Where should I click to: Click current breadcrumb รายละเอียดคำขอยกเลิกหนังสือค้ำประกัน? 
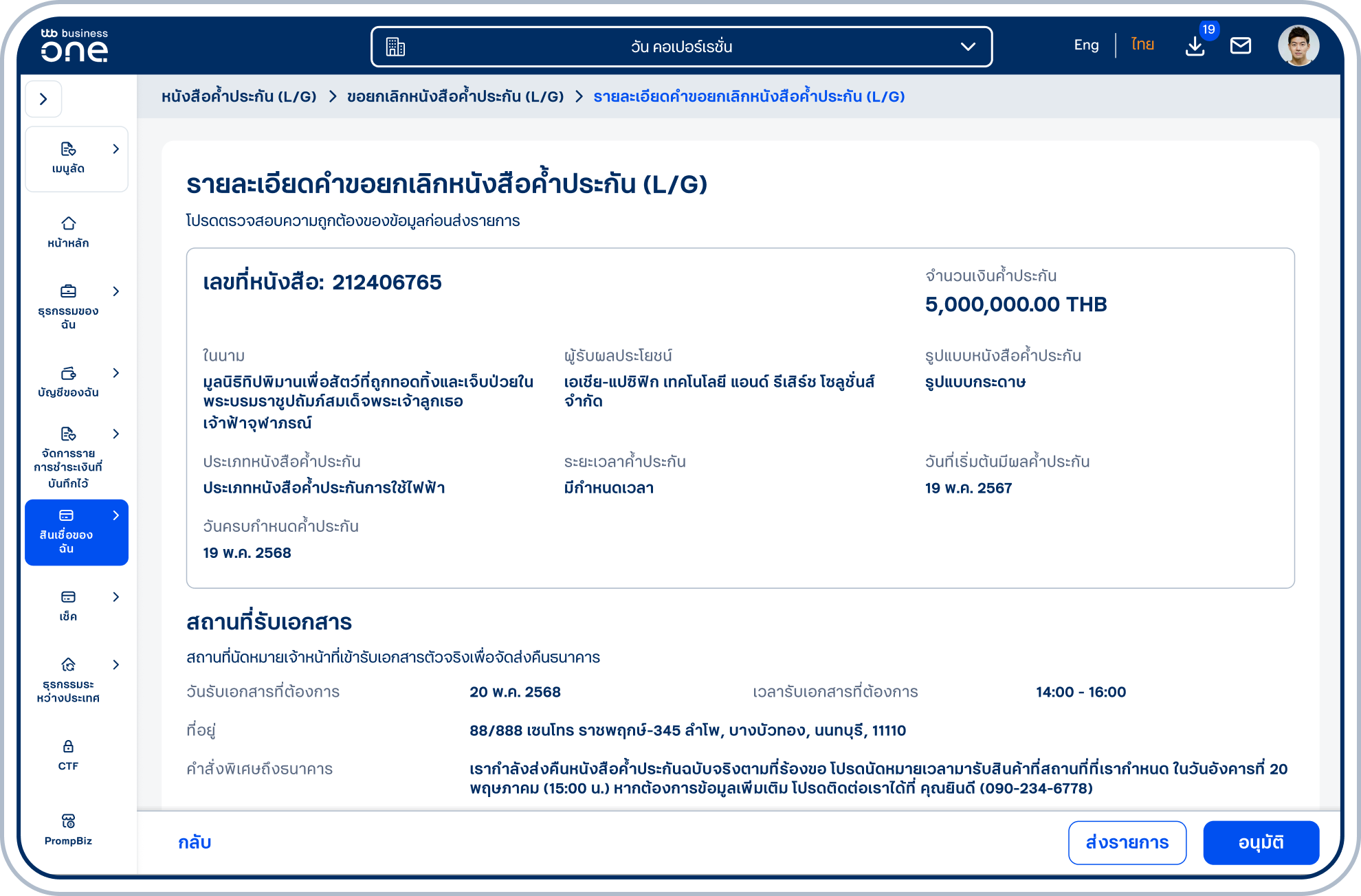click(749, 96)
